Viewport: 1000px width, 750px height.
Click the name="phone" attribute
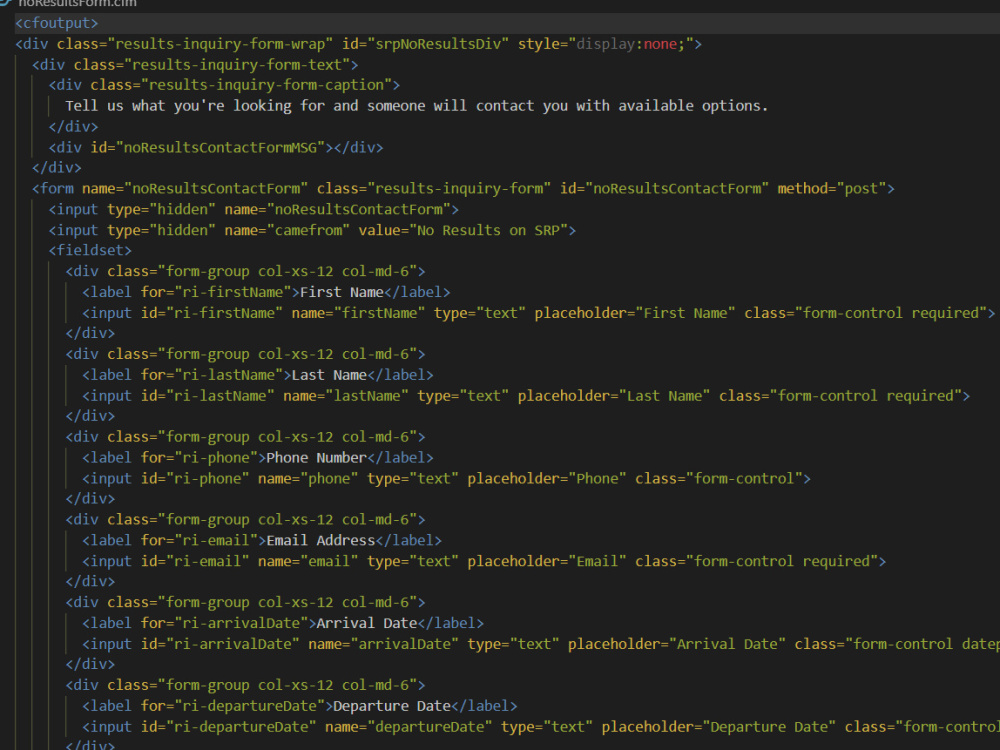(308, 479)
